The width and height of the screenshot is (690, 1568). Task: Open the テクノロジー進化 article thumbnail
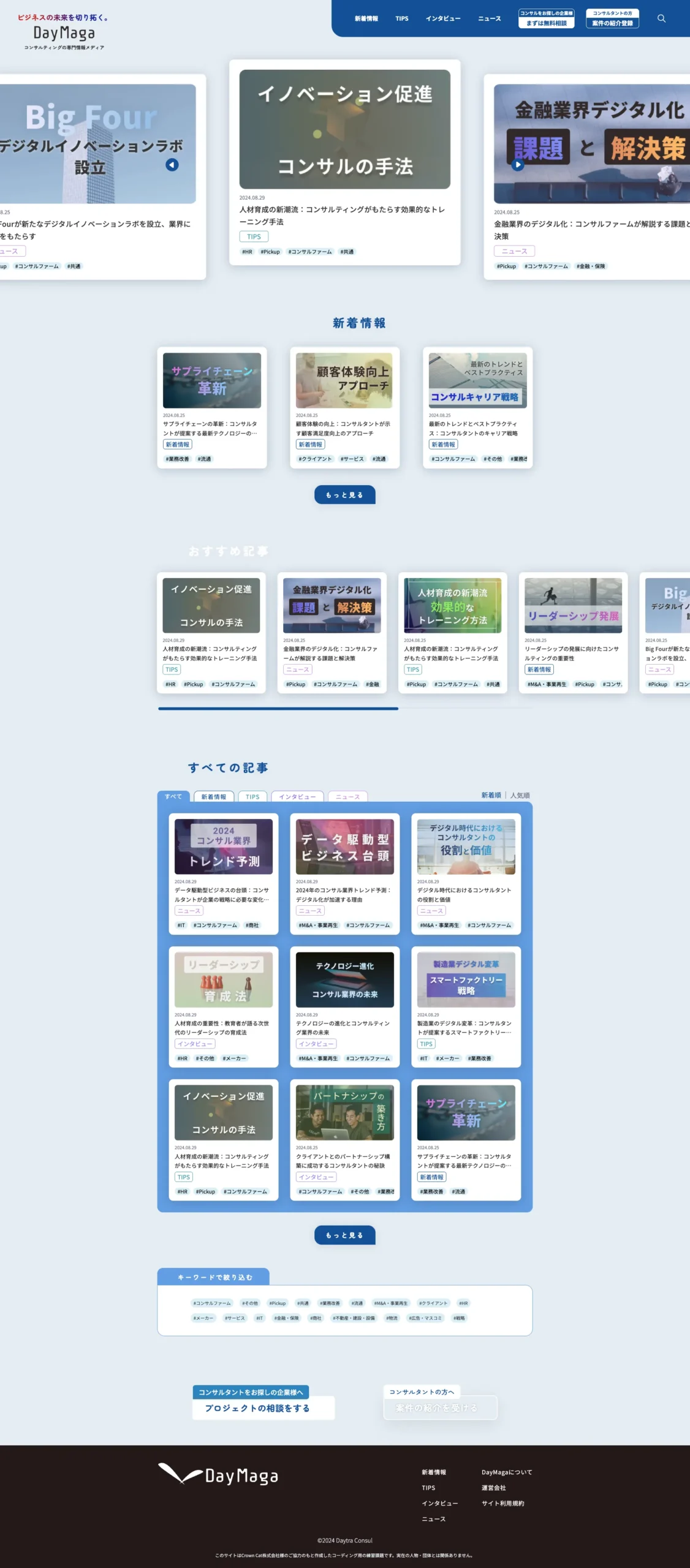point(344,979)
